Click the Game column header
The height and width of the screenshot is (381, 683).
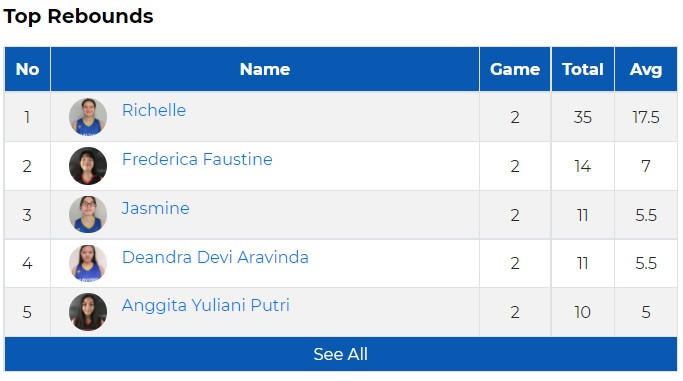point(515,69)
